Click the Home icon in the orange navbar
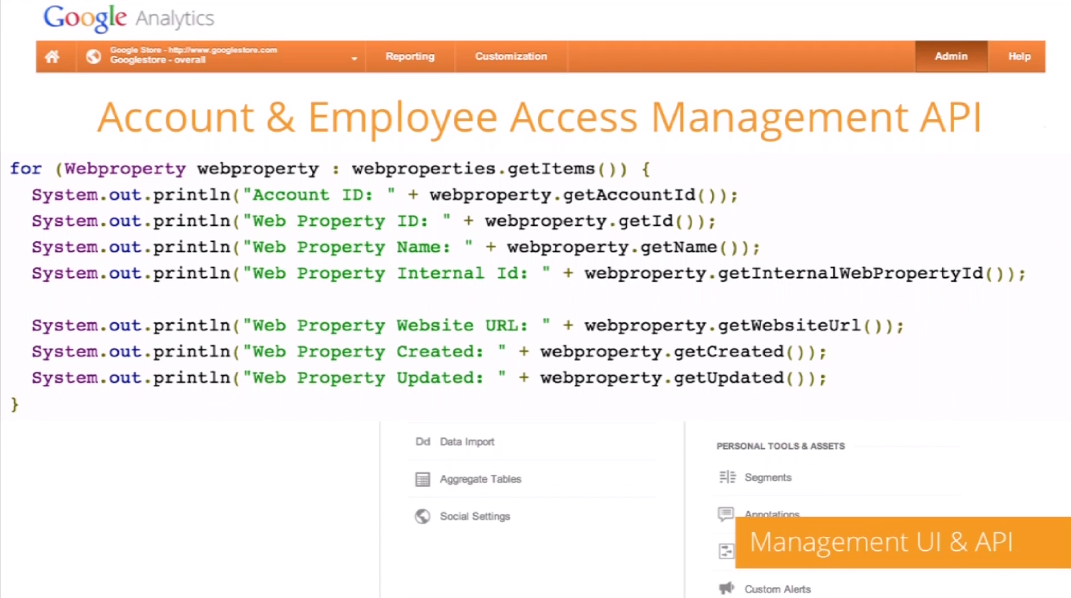The width and height of the screenshot is (1071, 598). click(x=52, y=57)
